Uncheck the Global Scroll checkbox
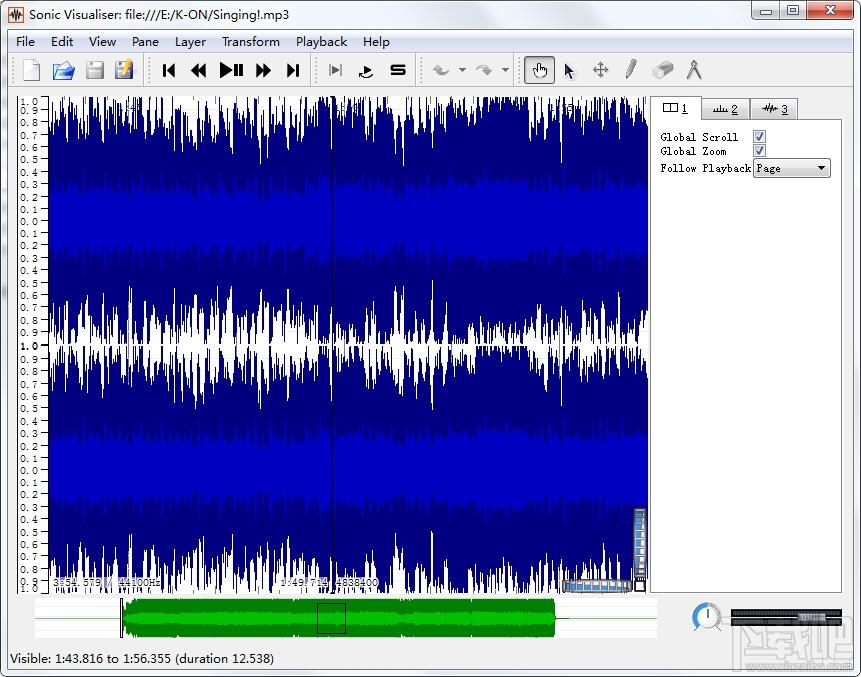Screen dimensions: 861x677 (759, 137)
